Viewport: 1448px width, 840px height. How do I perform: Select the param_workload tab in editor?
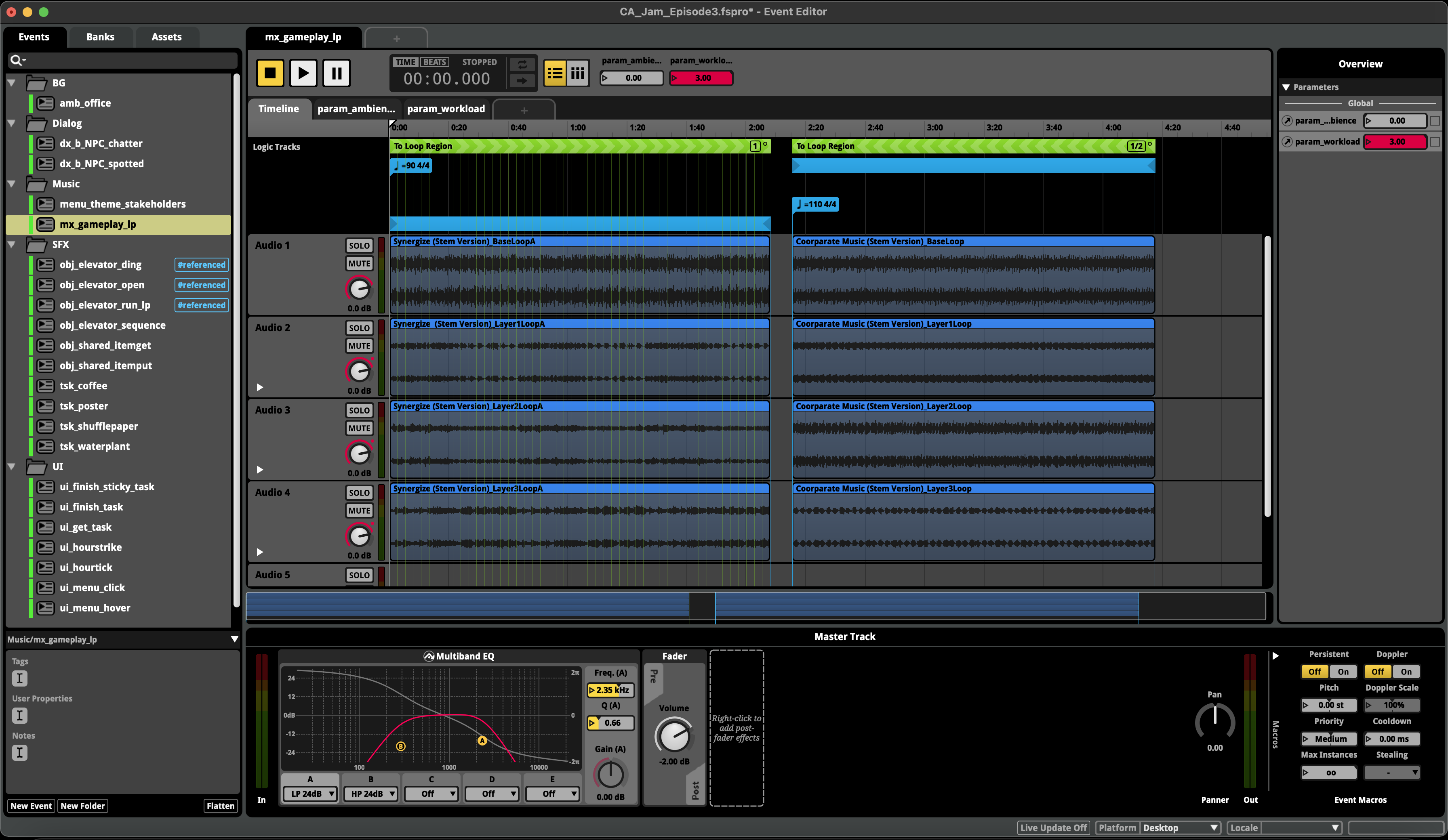446,108
